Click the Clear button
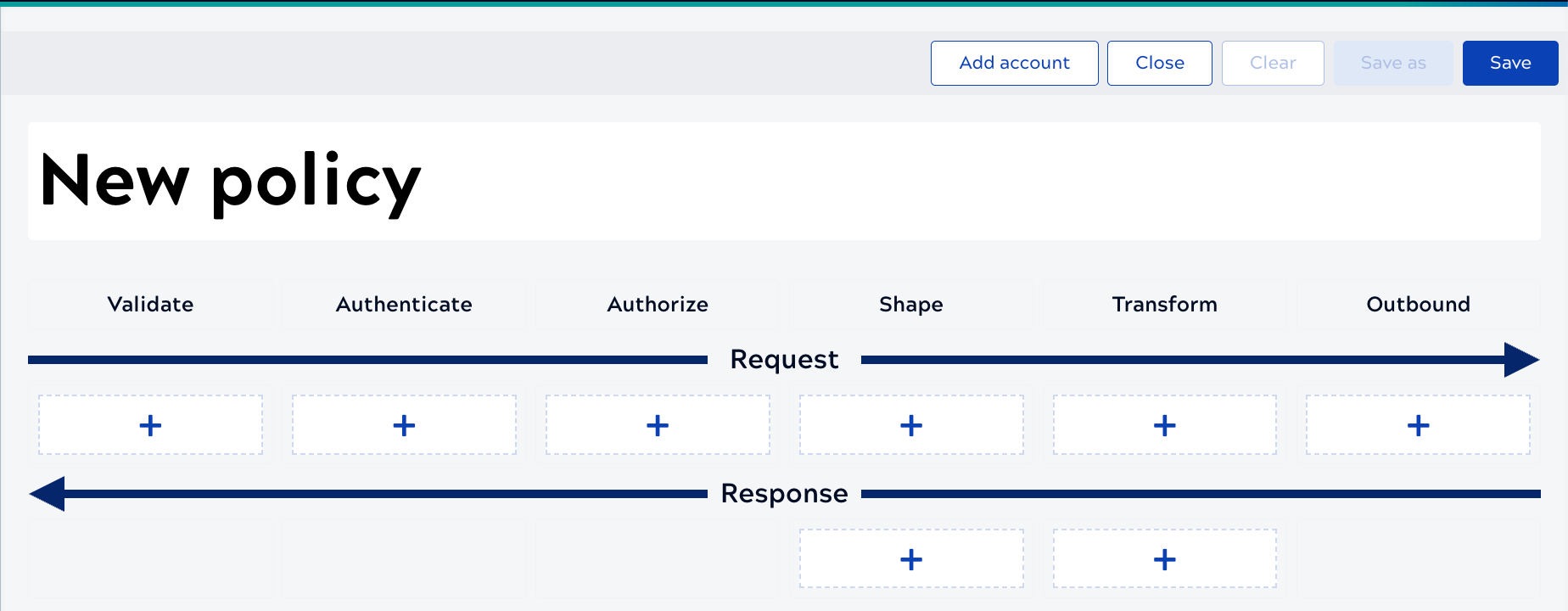 click(1272, 63)
